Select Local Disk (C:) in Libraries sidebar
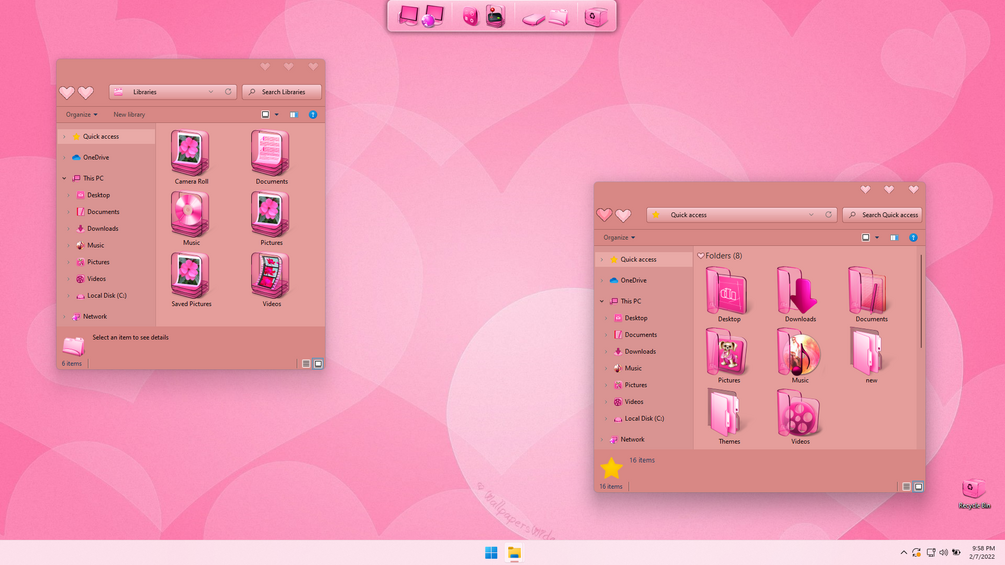 pyautogui.click(x=106, y=296)
